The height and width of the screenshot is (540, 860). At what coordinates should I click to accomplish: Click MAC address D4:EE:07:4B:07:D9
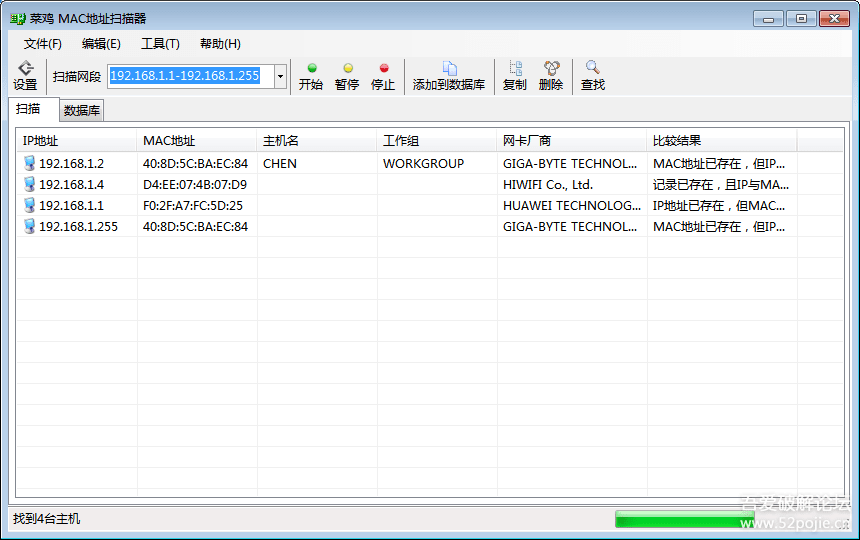(195, 185)
